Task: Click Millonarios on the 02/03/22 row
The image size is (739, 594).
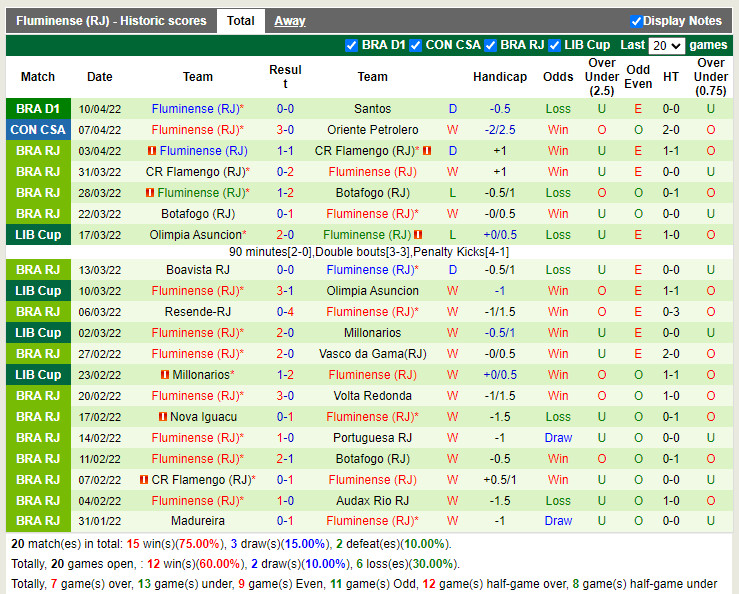Action: (x=372, y=333)
